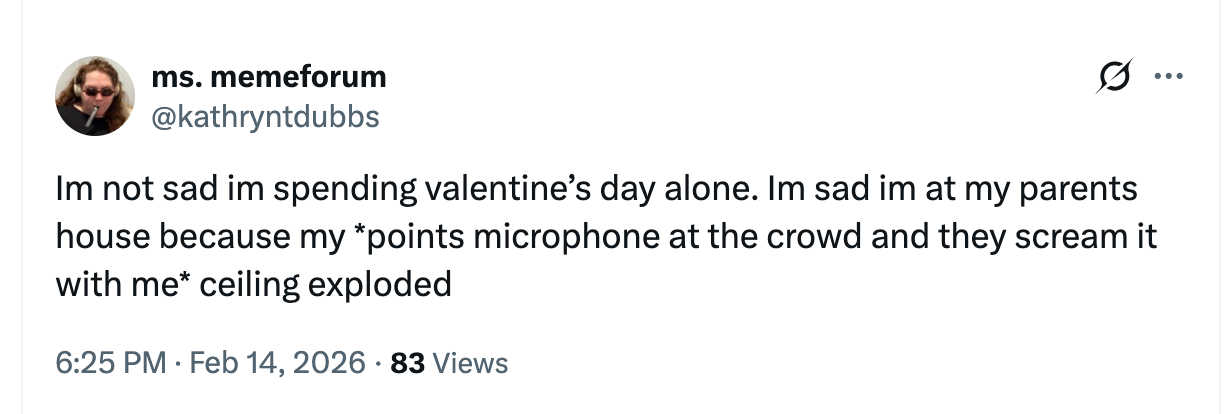The width and height of the screenshot is (1228, 414).
Task: Click the bold number 83
Action: pos(408,363)
